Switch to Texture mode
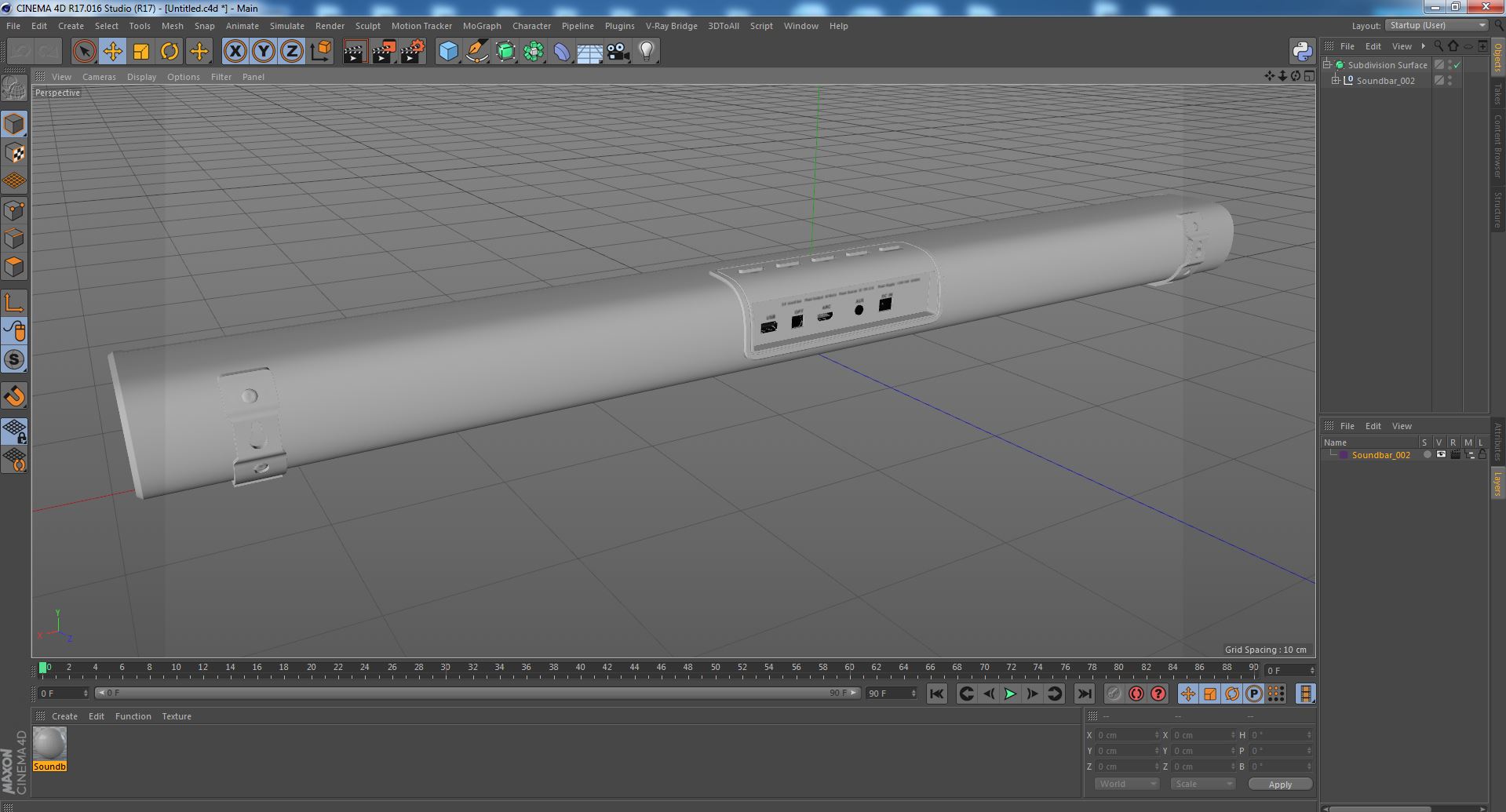 pyautogui.click(x=14, y=153)
